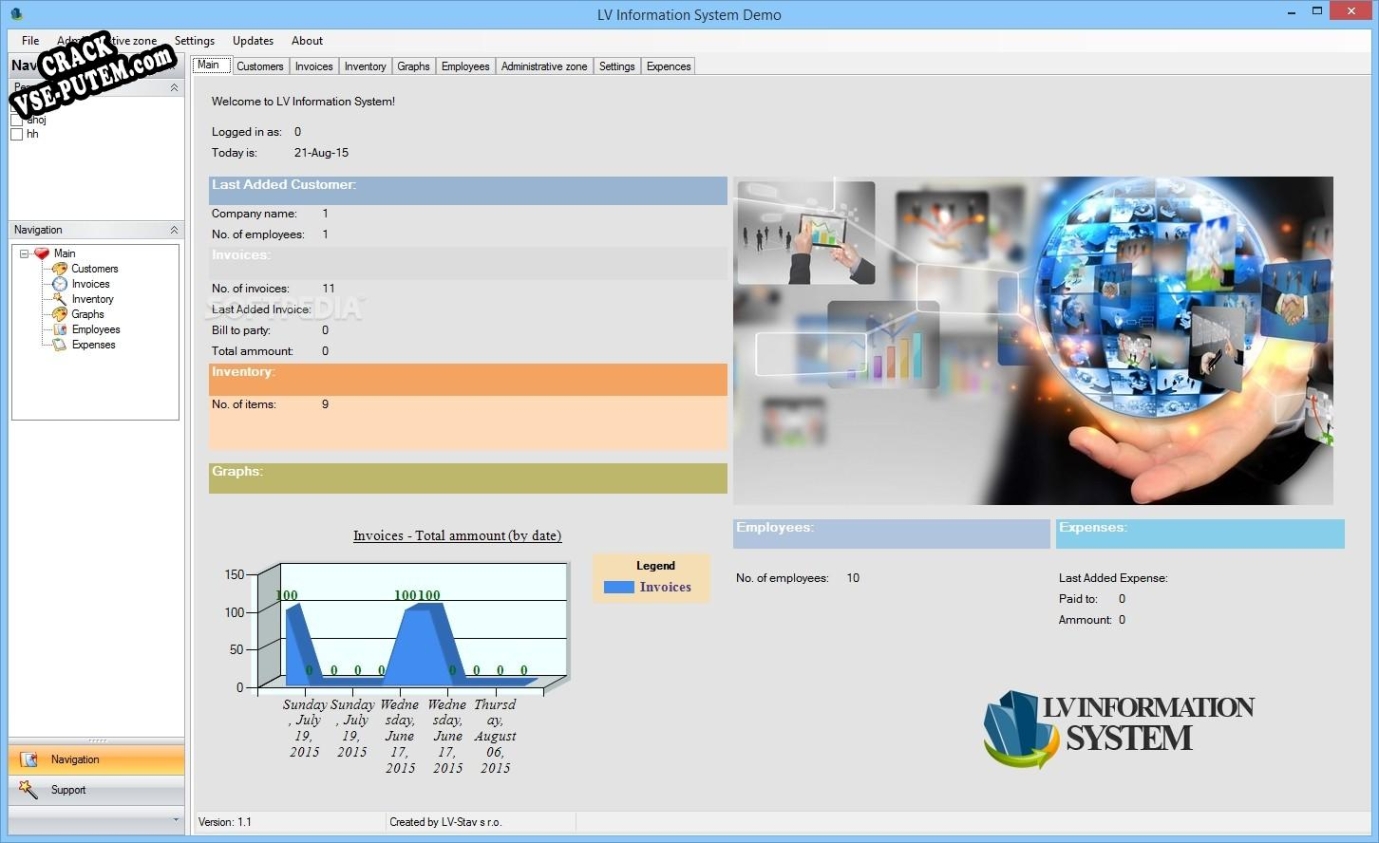Collapse the Navigation panel with its chevron
This screenshot has width=1379, height=843.
(x=174, y=230)
